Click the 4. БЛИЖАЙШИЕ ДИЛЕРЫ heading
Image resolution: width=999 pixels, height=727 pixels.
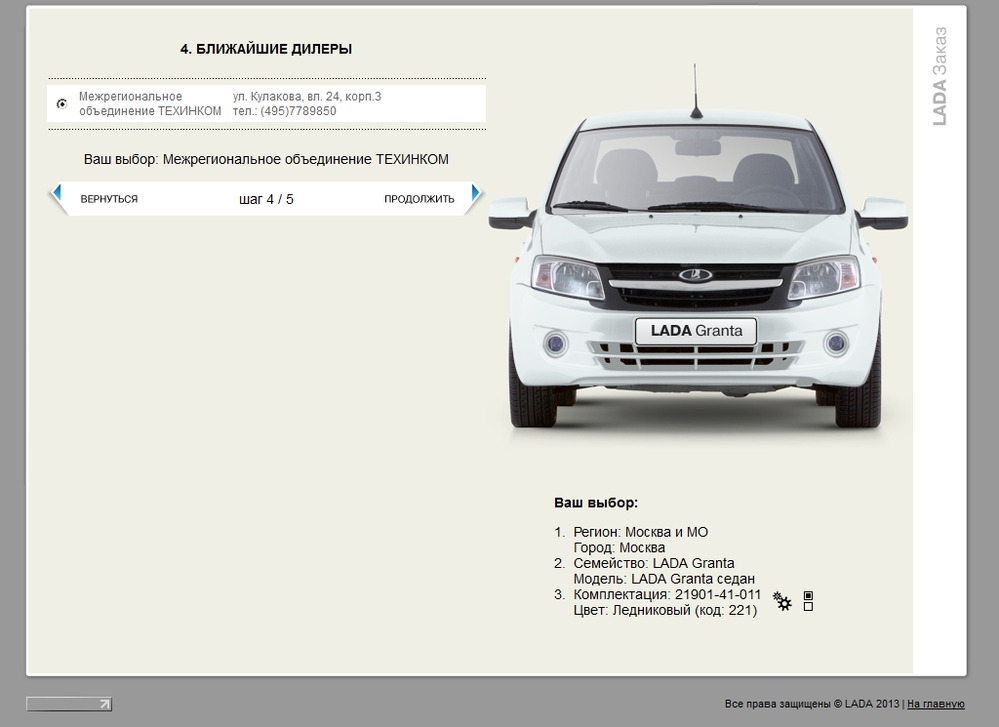pos(266,49)
